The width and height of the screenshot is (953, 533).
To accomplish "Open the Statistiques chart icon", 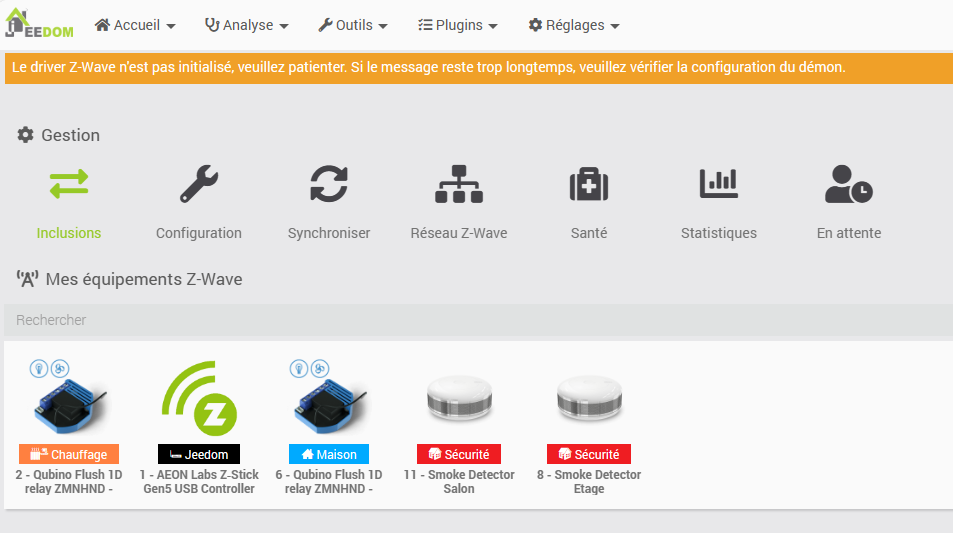I will (x=719, y=184).
